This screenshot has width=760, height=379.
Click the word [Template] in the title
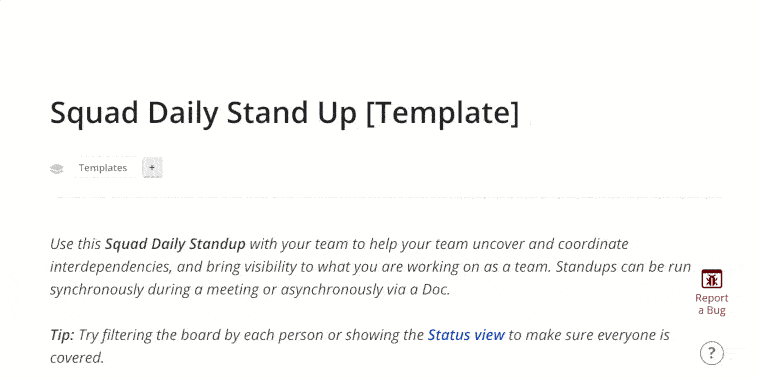pyautogui.click(x=443, y=113)
